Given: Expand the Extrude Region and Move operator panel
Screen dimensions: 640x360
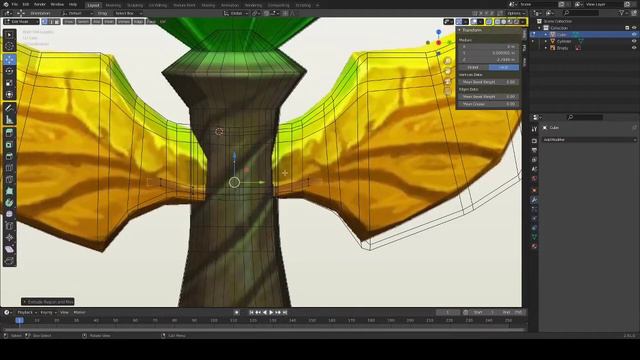Looking at the screenshot, I should click(x=24, y=302).
